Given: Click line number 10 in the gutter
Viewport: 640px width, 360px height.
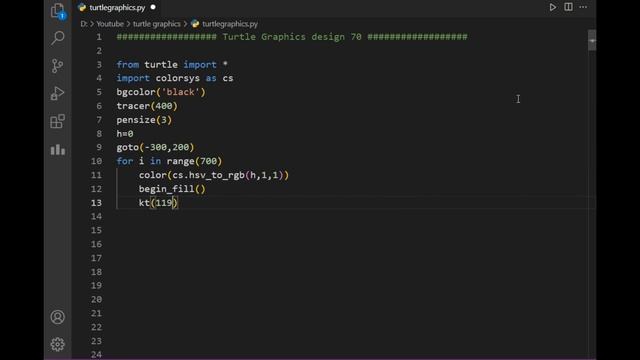Looking at the screenshot, I should 96,161.
